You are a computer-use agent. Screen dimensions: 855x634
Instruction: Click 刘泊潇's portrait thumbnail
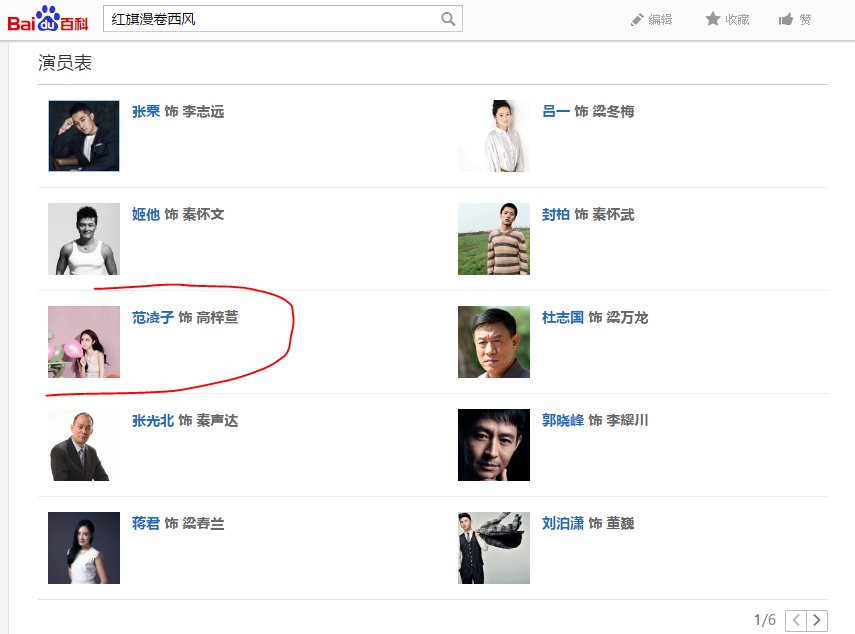pyautogui.click(x=494, y=548)
